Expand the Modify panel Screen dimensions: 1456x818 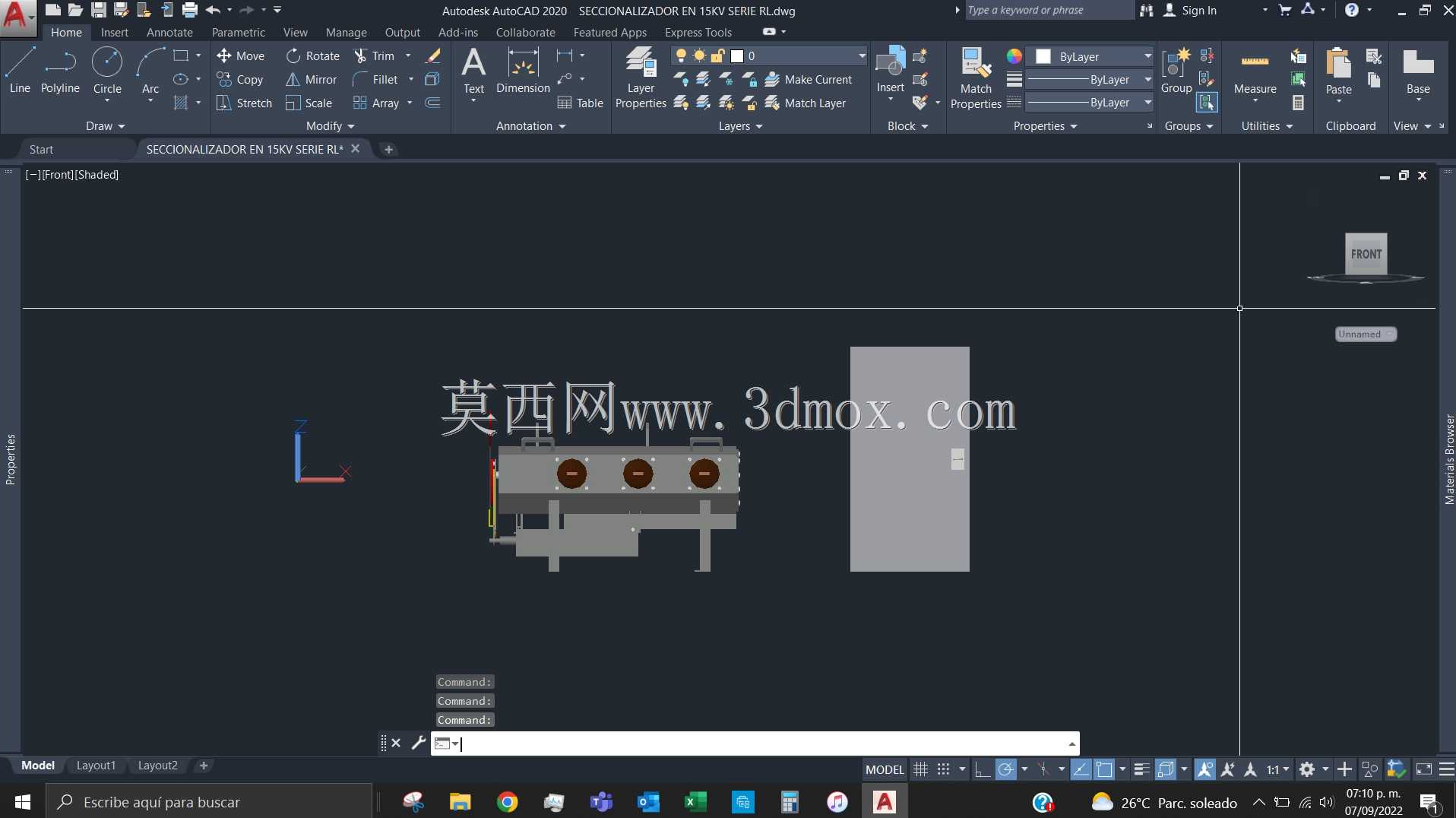point(330,126)
